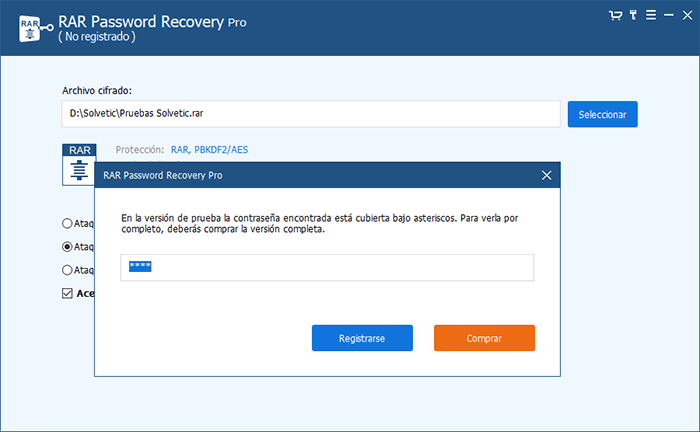Close the main RAR Password Recovery window
This screenshot has width=700, height=432.
click(x=688, y=15)
